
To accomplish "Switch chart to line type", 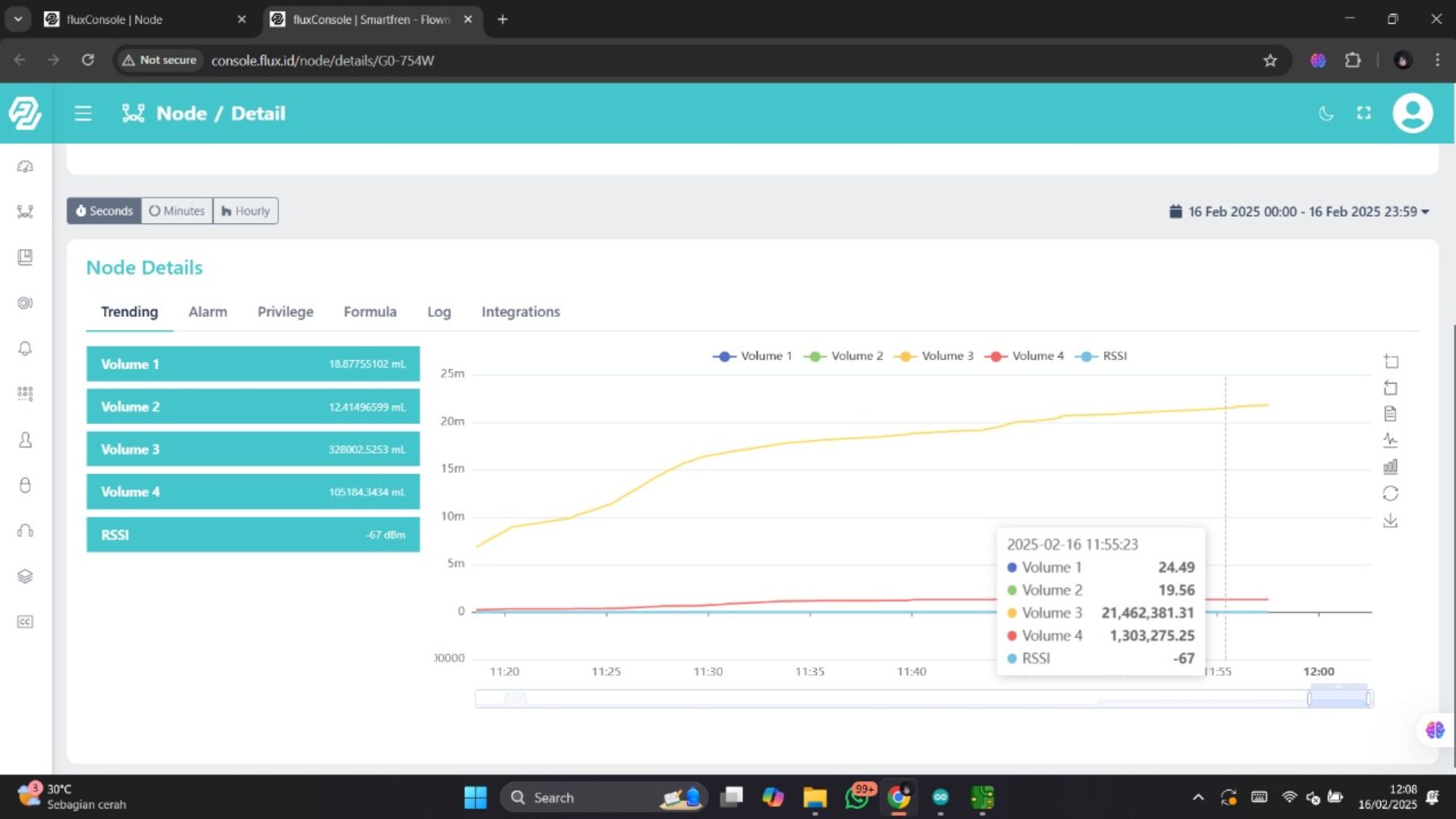I will (1391, 440).
